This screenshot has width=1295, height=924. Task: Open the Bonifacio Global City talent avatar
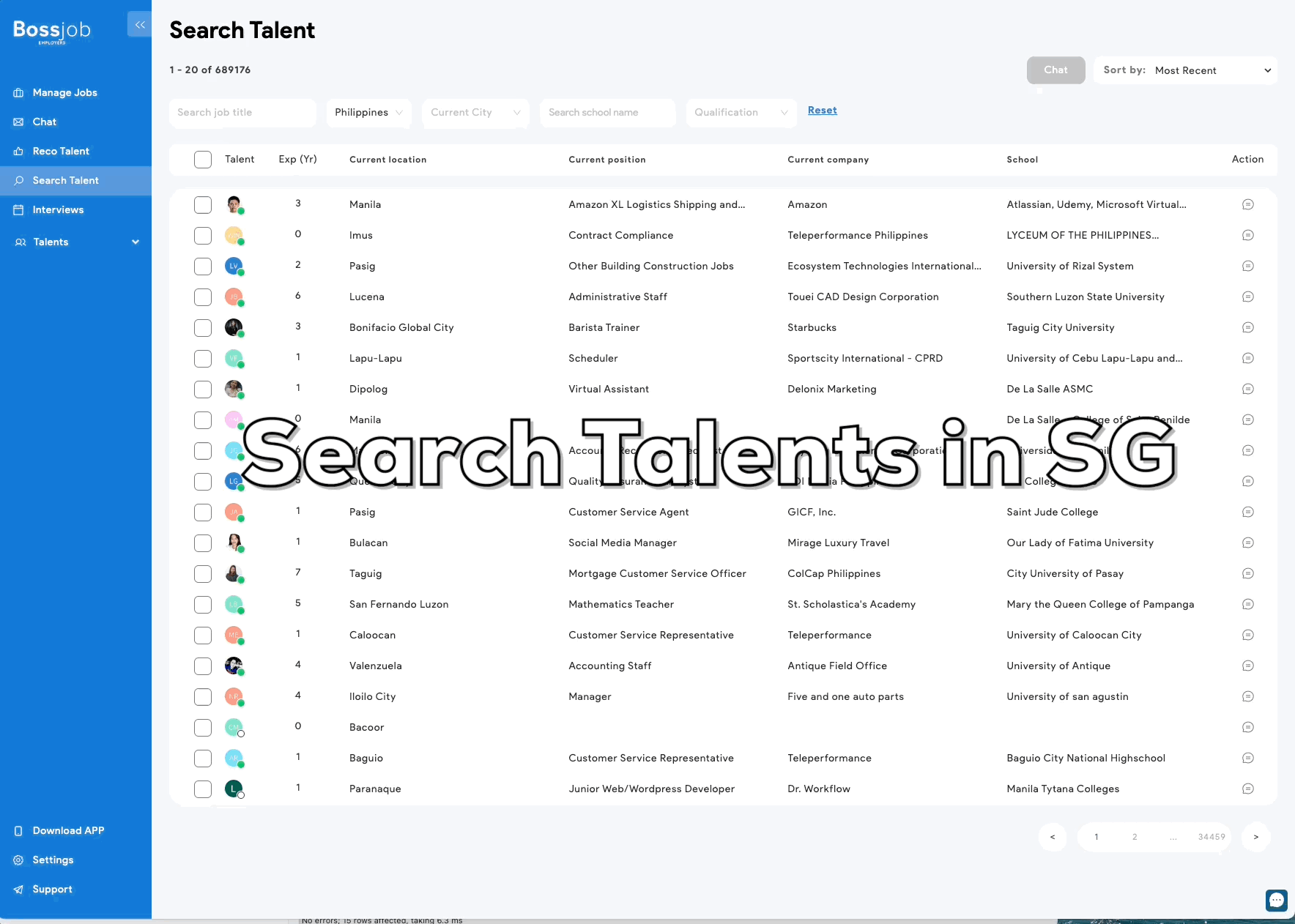tap(234, 327)
